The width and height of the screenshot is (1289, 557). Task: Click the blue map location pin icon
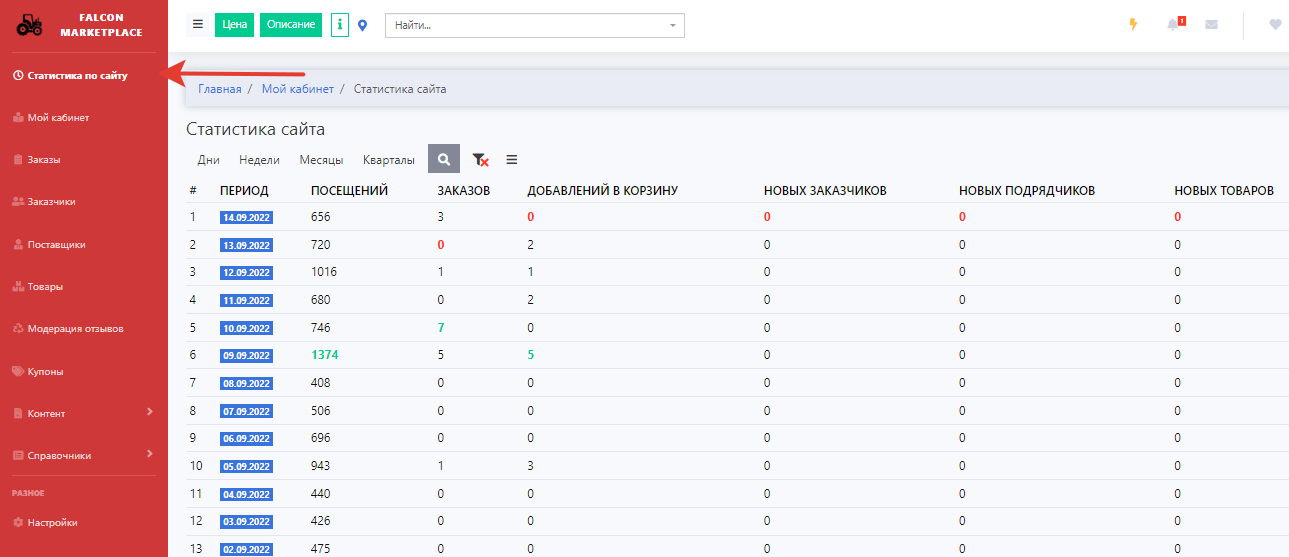click(363, 25)
